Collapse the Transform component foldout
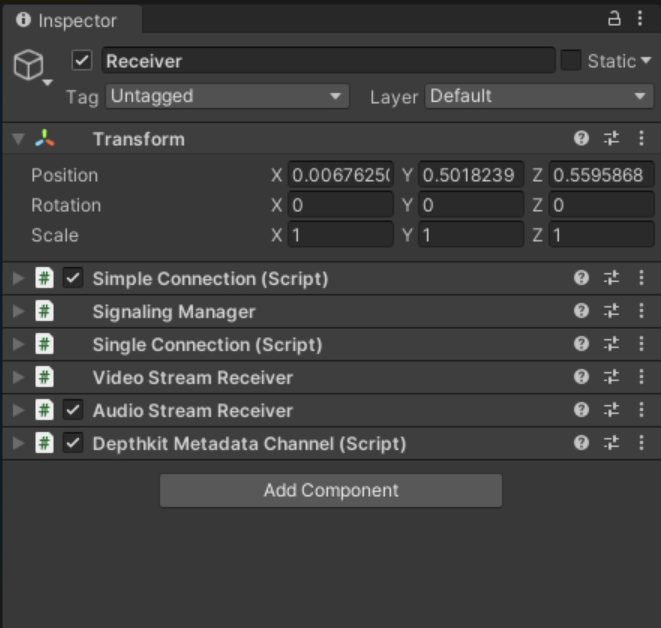This screenshot has height=628, width=661. 18,139
